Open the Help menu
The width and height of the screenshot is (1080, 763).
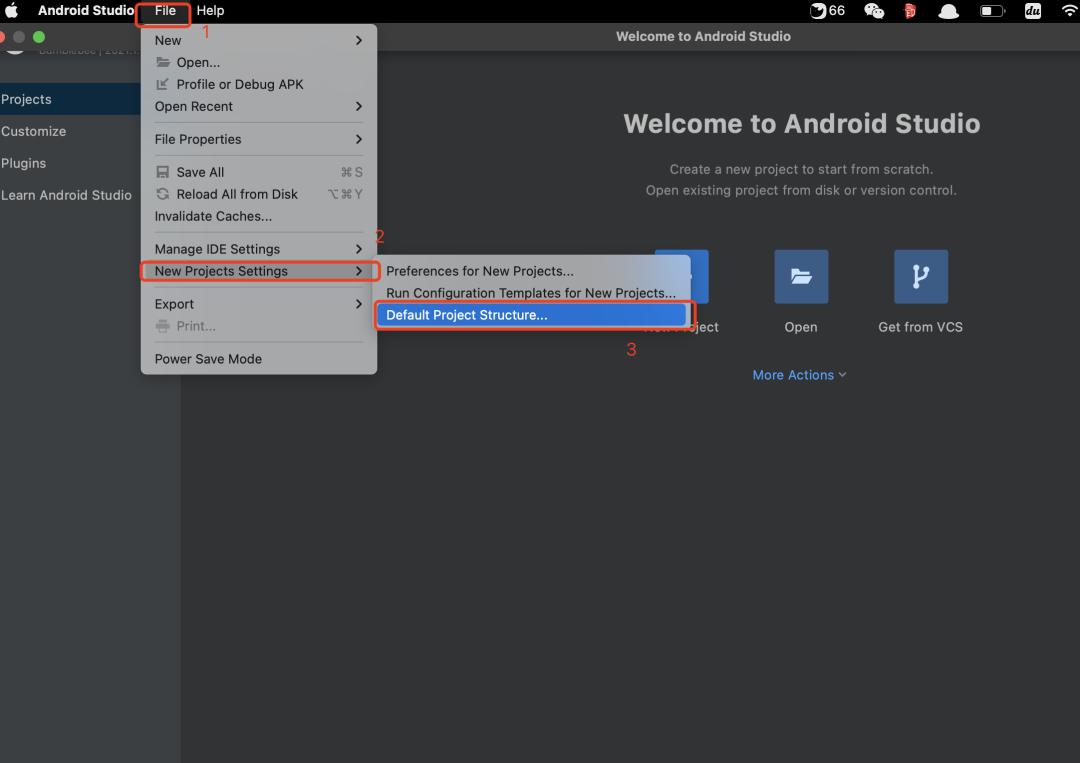(x=210, y=11)
